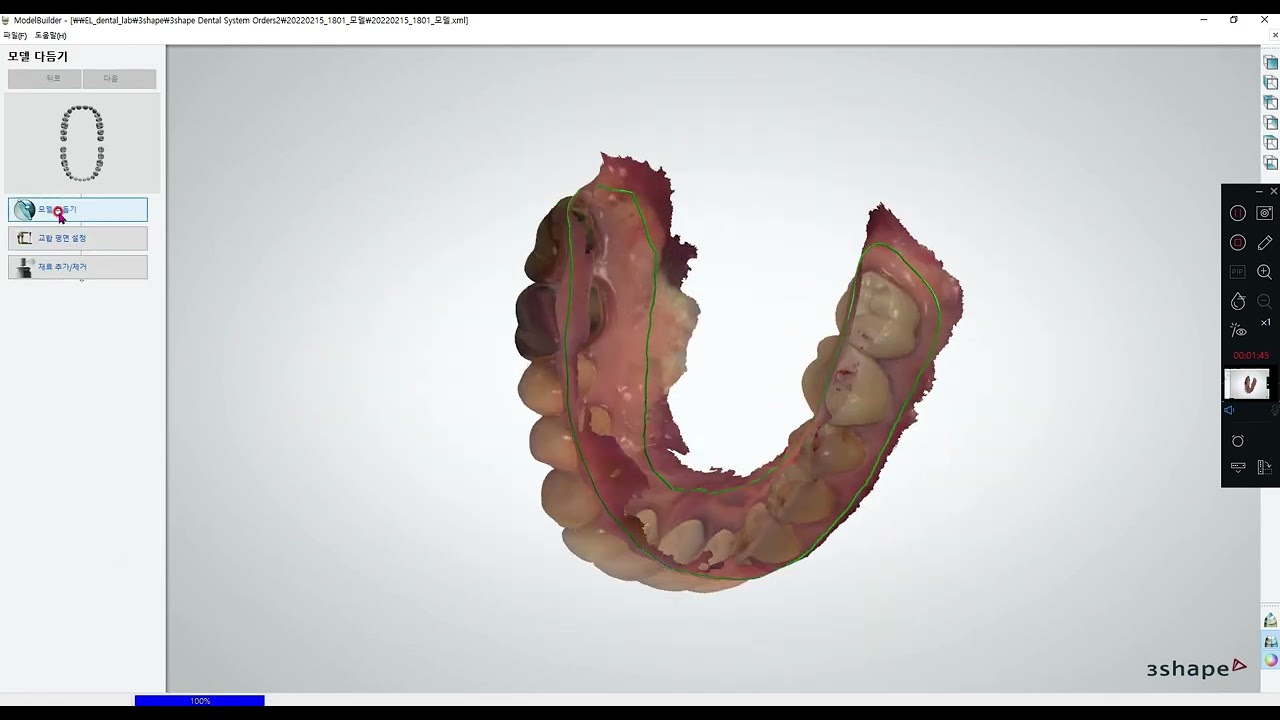Viewport: 1280px width, 720px height.
Task: Click the single arch model visibility icon
Action: coord(1271,620)
